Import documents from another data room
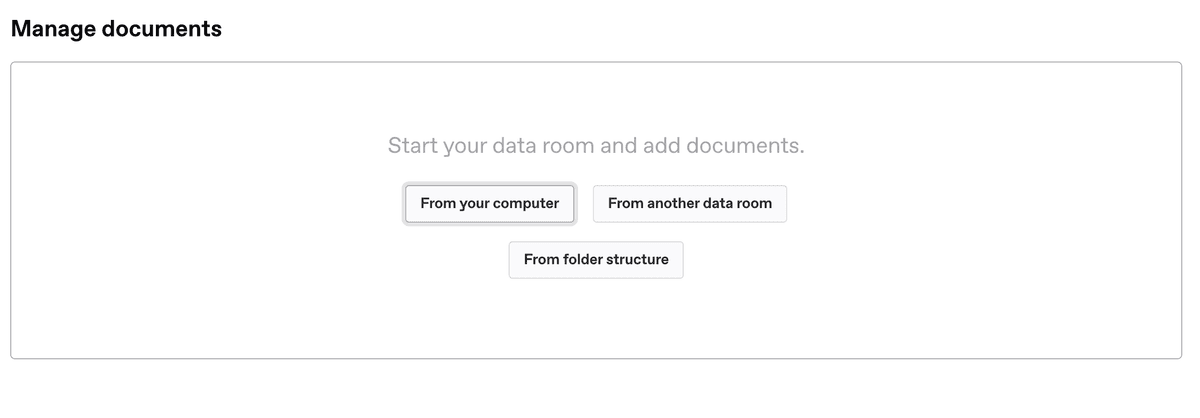 [x=689, y=204]
